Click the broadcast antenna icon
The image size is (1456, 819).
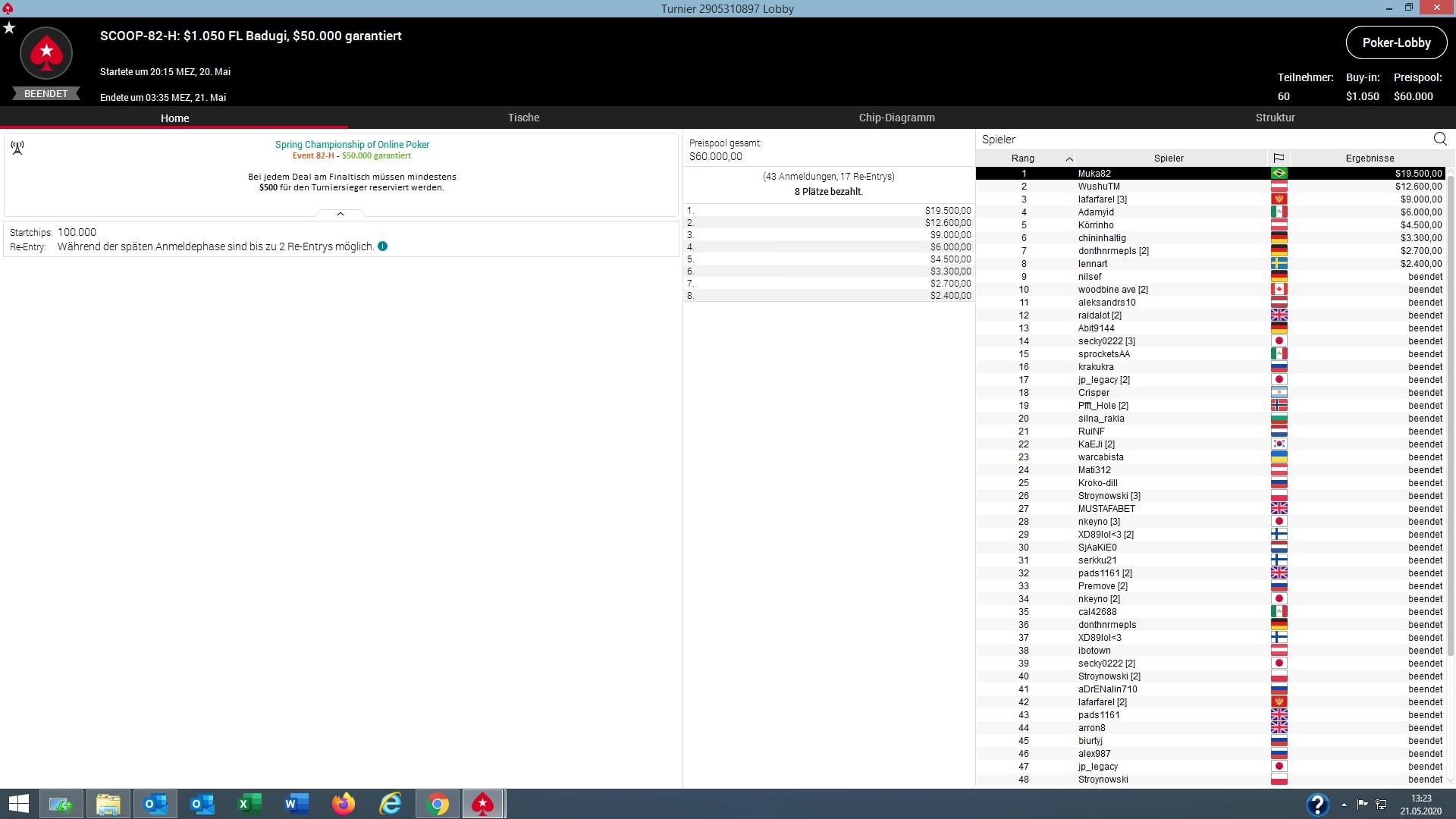click(17, 148)
